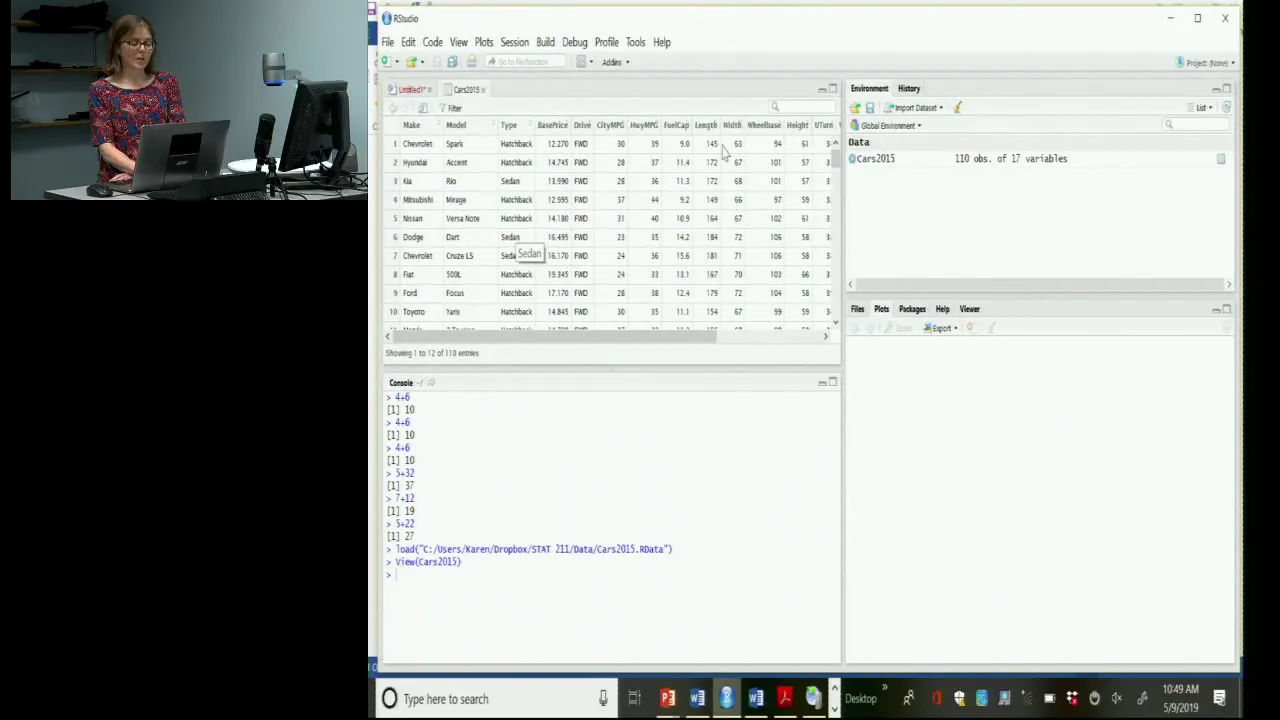Sort by the CityMPG column header

(610, 125)
